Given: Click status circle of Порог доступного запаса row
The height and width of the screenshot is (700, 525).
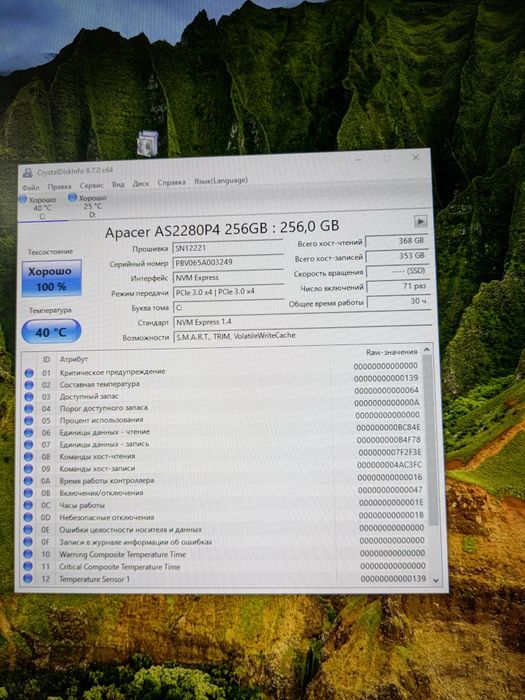Looking at the screenshot, I should [29, 408].
